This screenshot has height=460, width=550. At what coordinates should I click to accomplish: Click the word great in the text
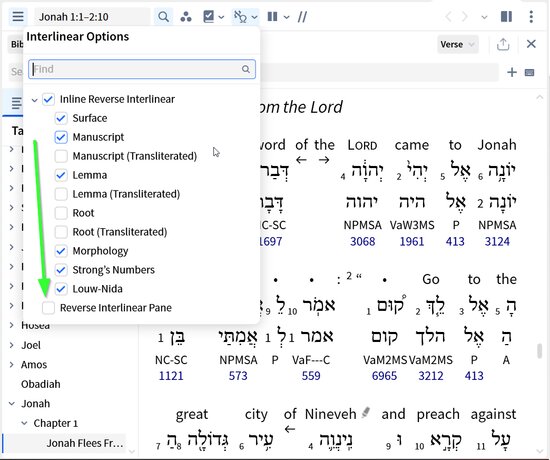coord(192,415)
